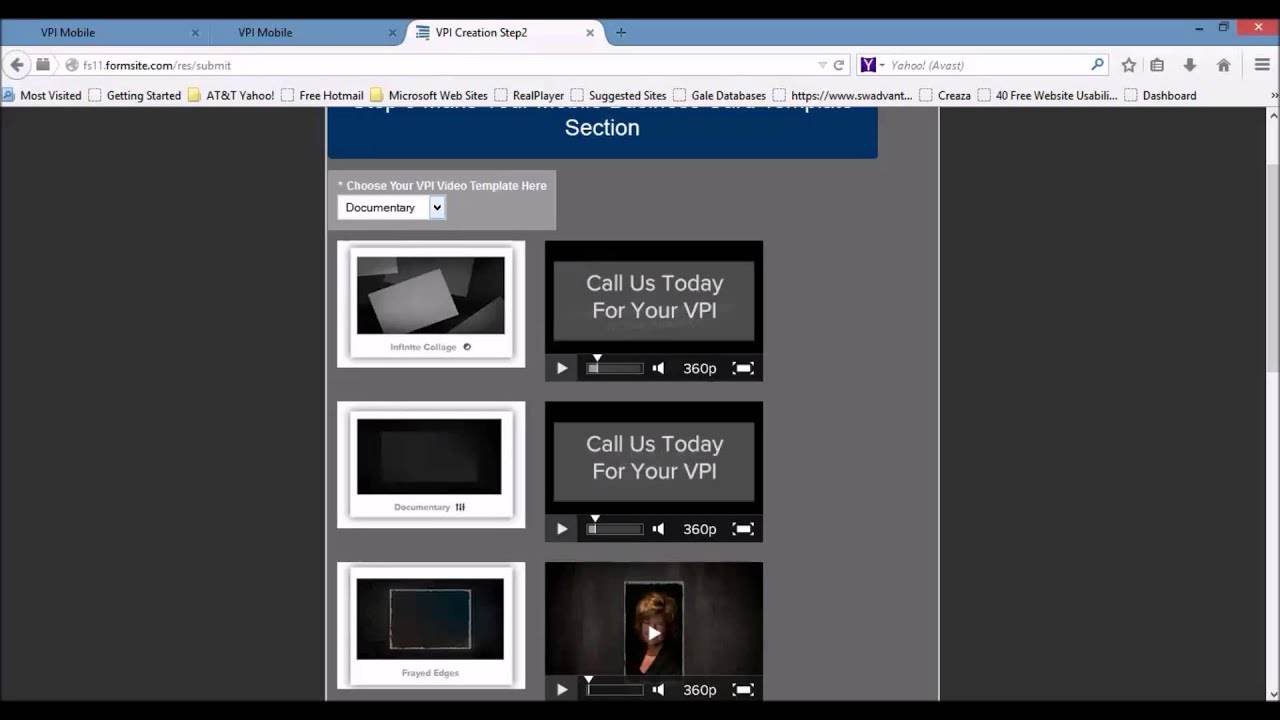Switch to the second VPI Mobile tab

coord(305,32)
